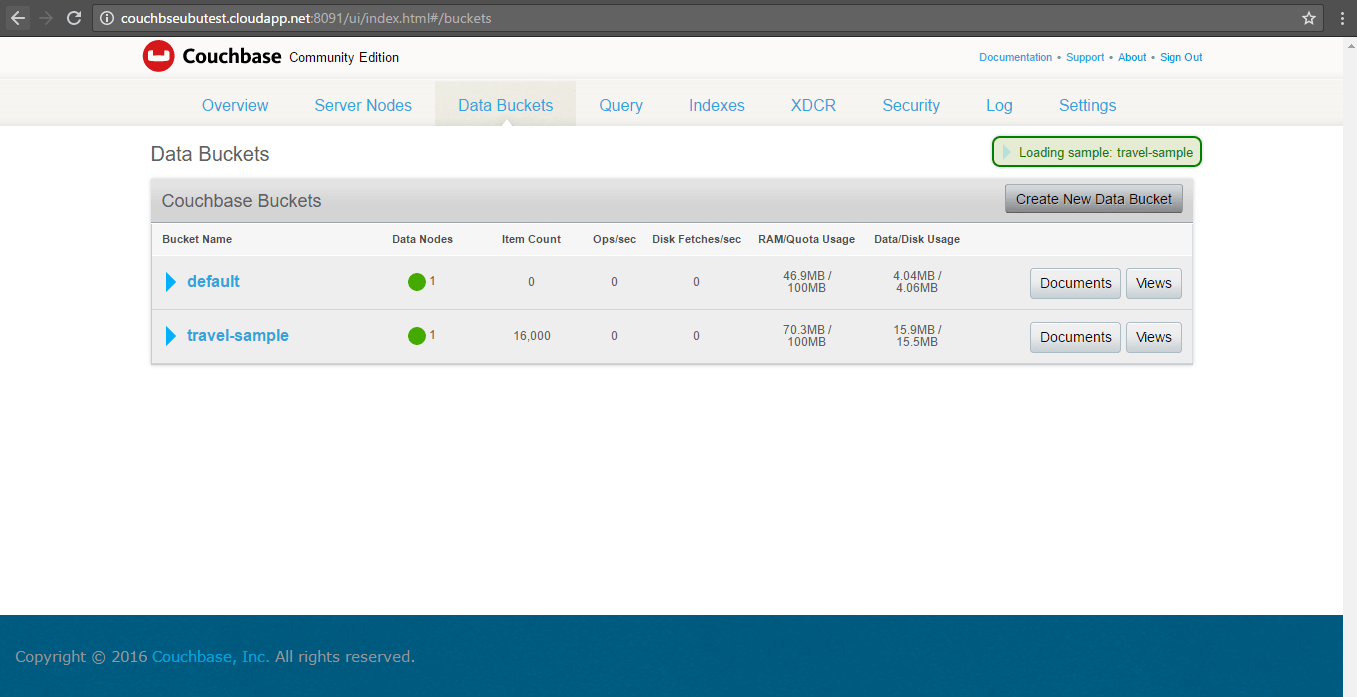1357x697 pixels.
Task: Click the Couchbase logo
Action: coord(158,56)
